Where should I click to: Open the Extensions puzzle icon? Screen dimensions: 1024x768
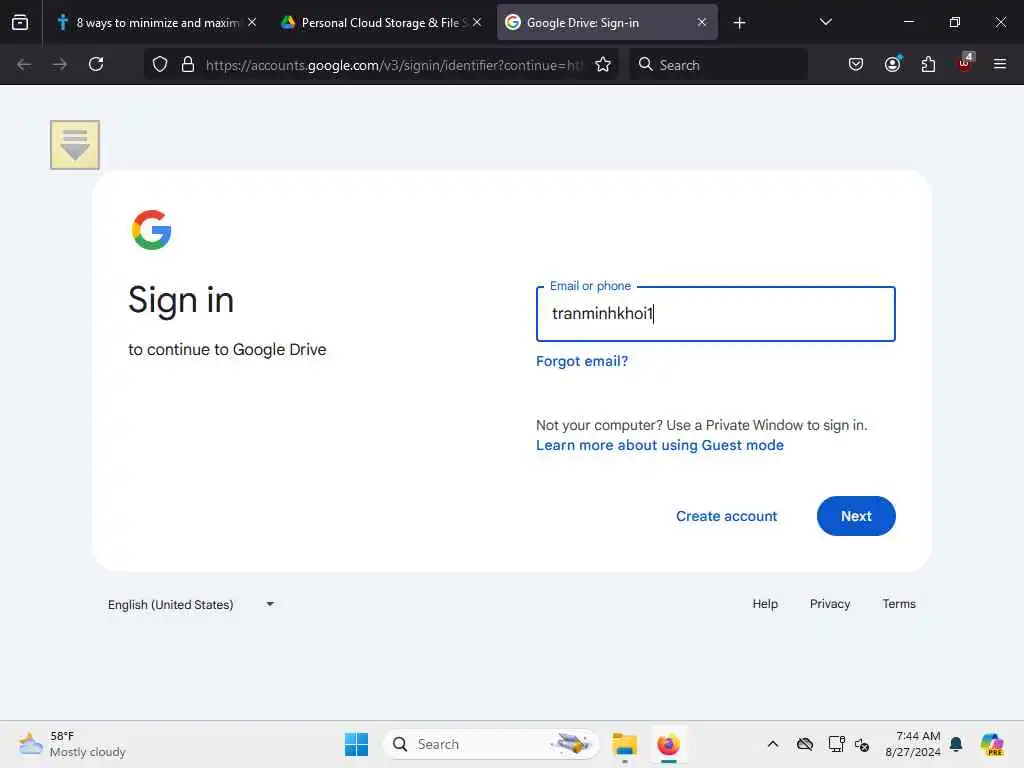[928, 64]
